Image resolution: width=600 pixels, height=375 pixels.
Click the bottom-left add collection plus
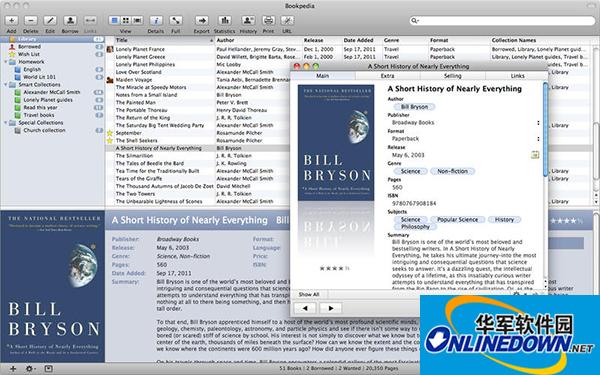click(13, 369)
